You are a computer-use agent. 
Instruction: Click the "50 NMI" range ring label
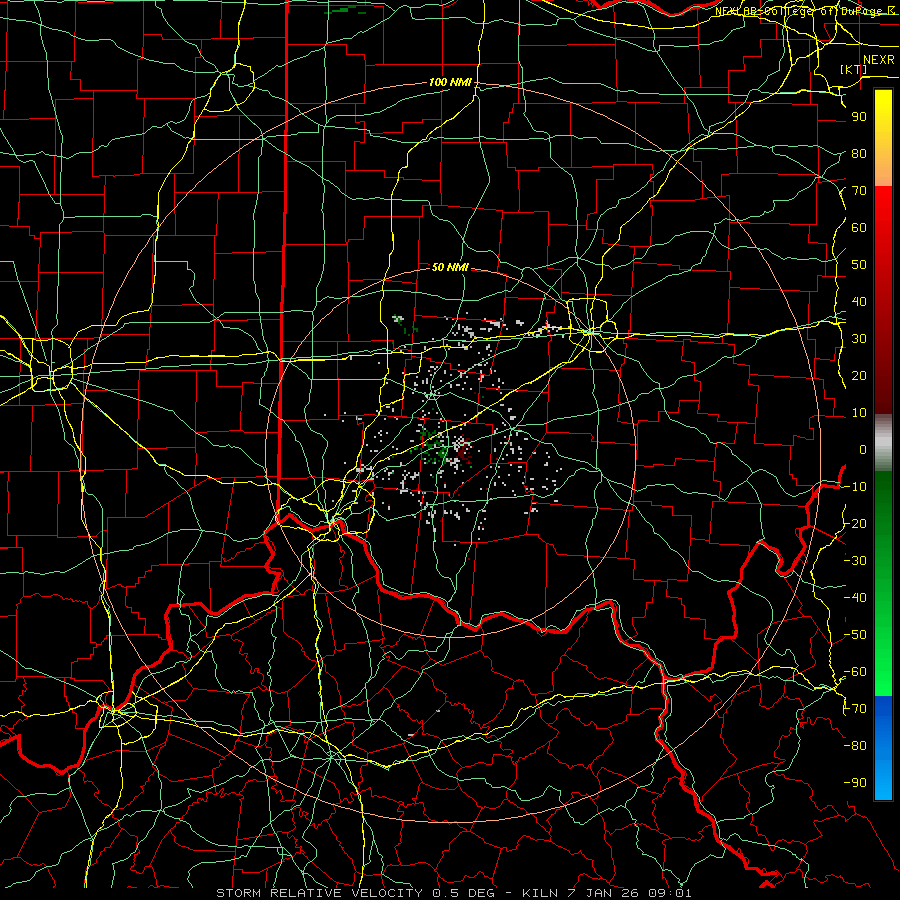point(450,267)
